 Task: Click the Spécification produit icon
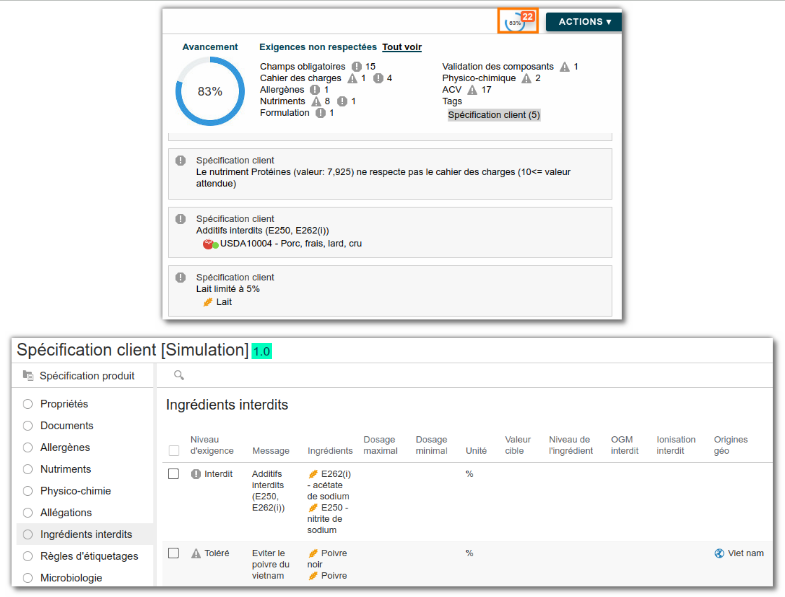tap(28, 375)
